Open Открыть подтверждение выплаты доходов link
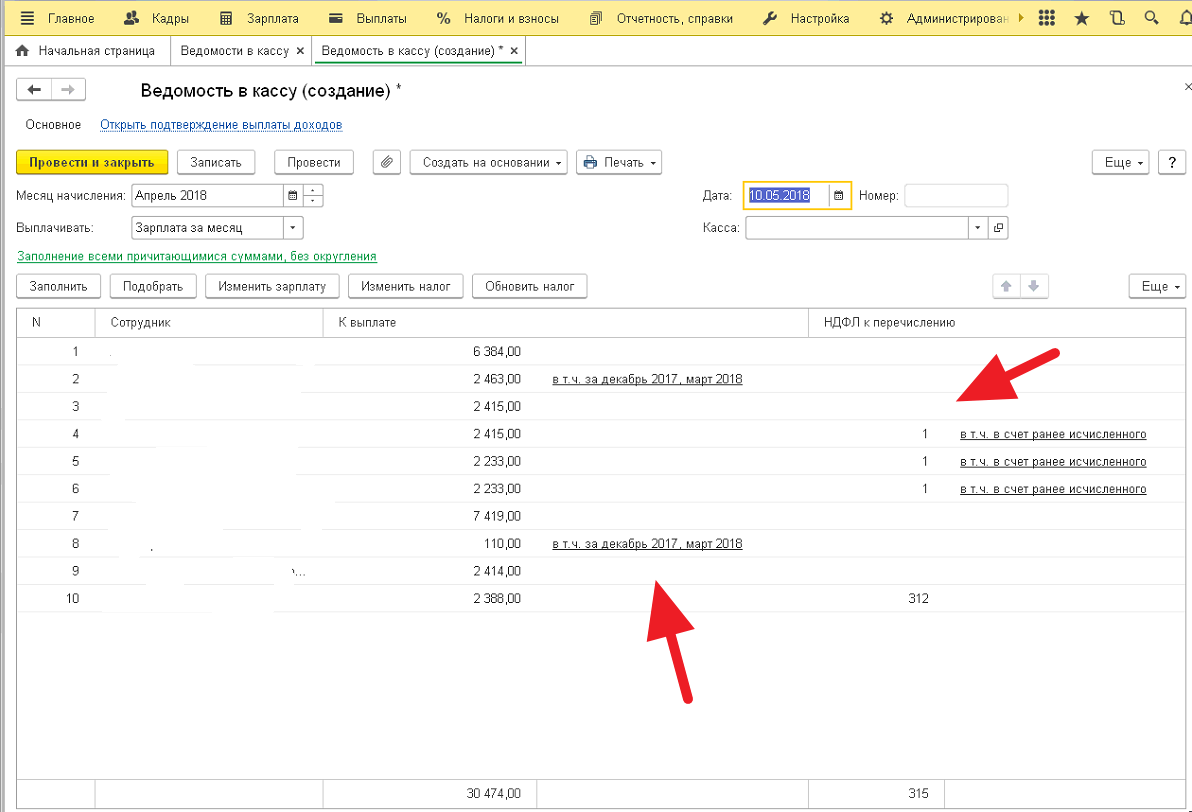 tap(221, 125)
